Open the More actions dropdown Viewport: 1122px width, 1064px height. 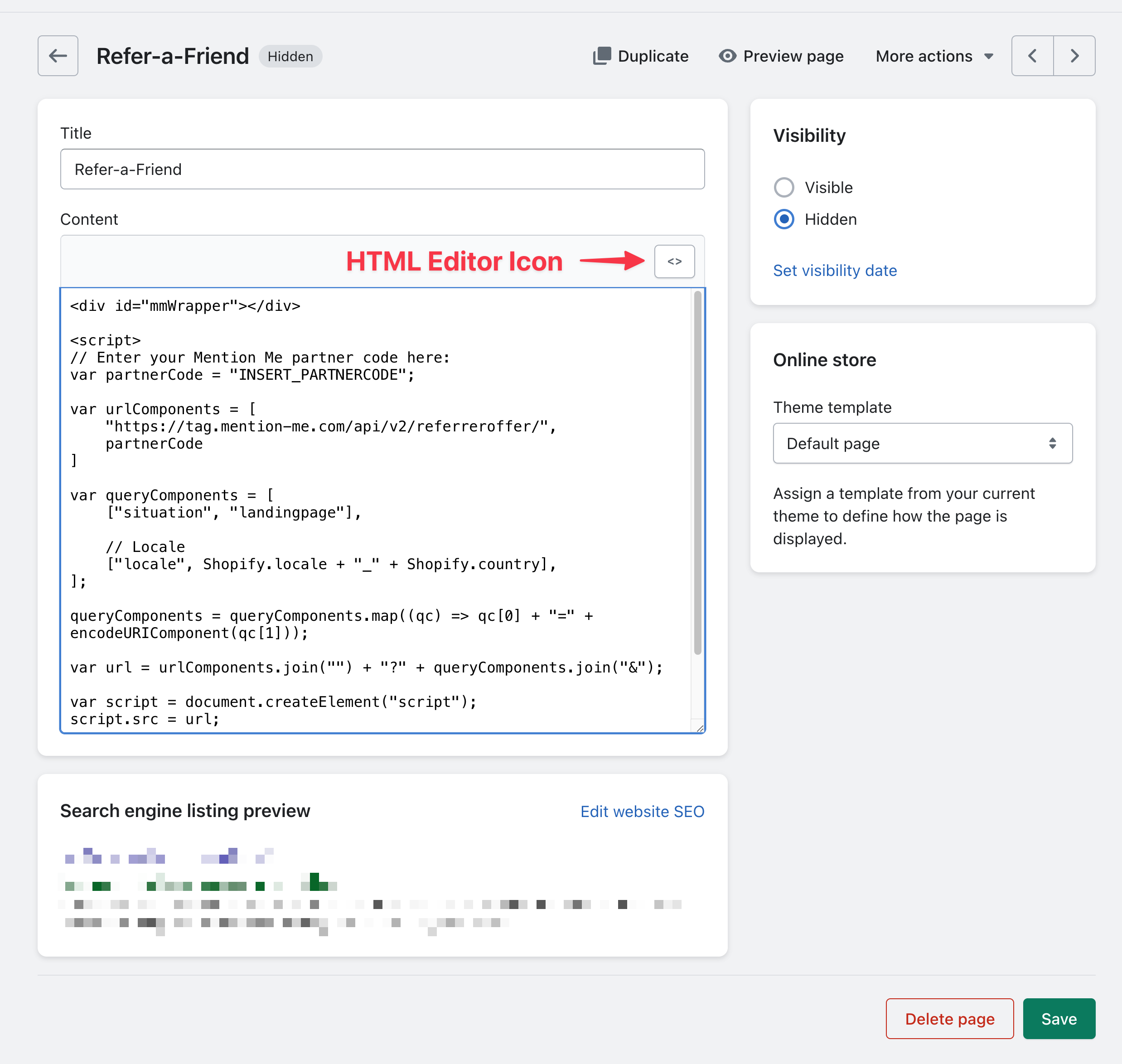pos(935,56)
